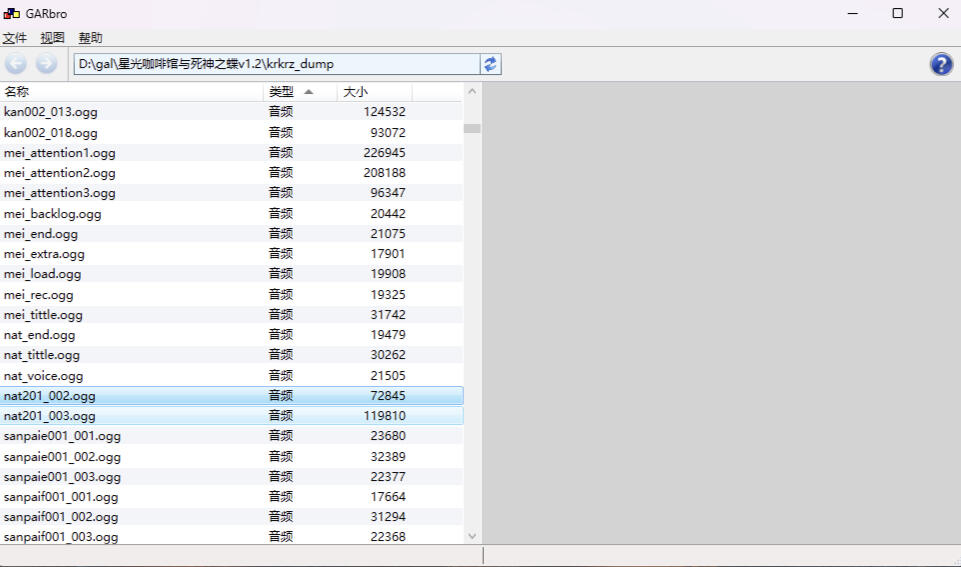Sort by the 大小 column header
Screen dimensions: 961x567
(x=374, y=92)
